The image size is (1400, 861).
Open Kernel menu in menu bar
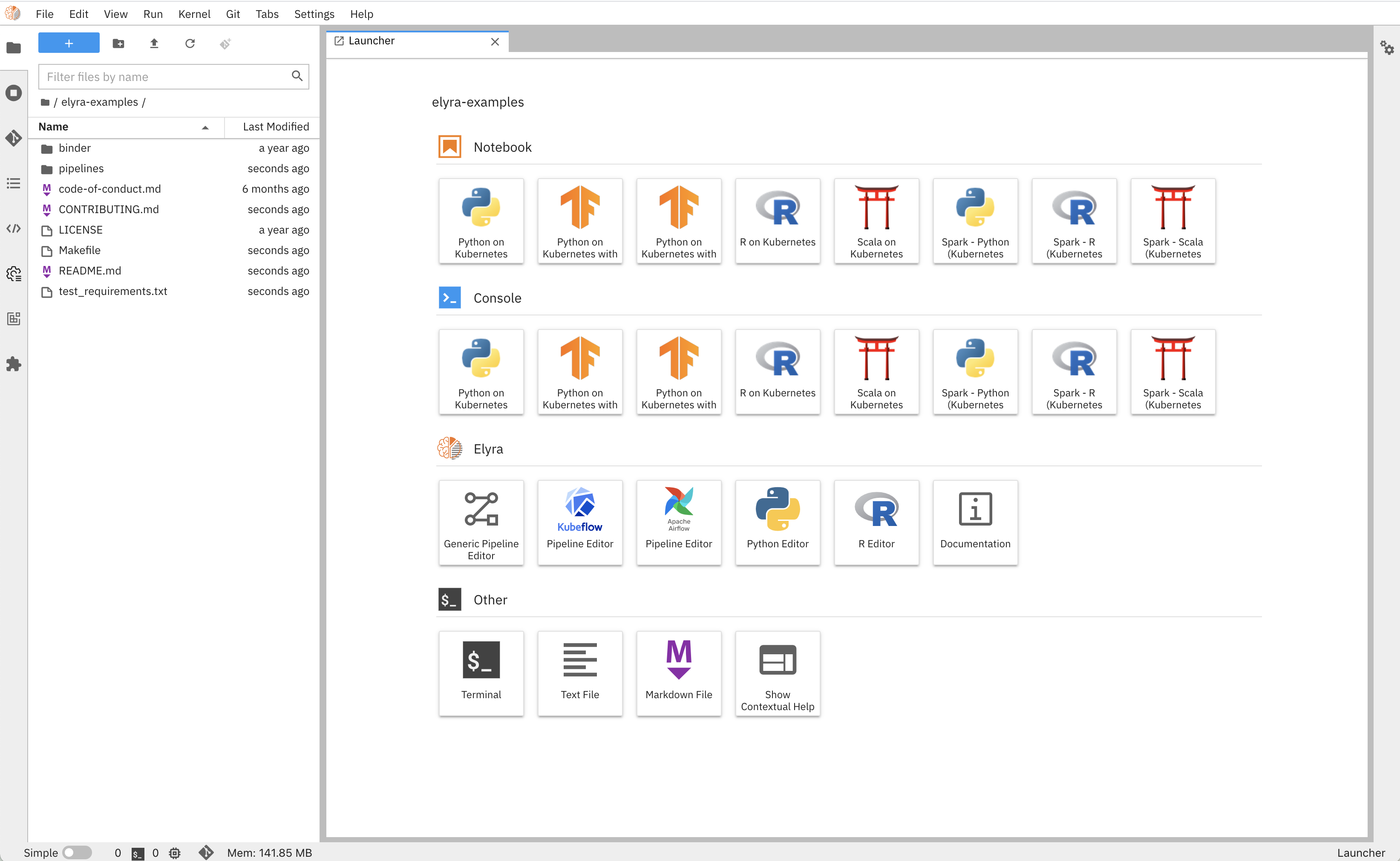pyautogui.click(x=194, y=13)
